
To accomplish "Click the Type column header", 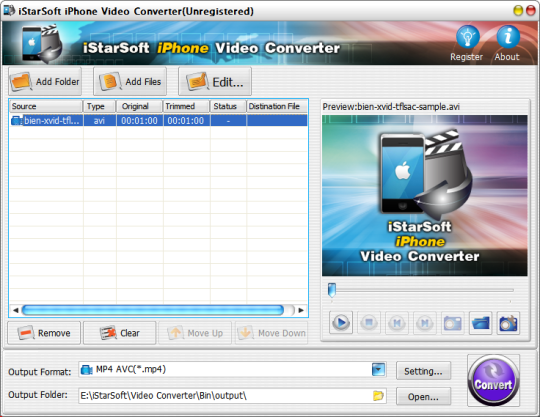I will 100,106.
